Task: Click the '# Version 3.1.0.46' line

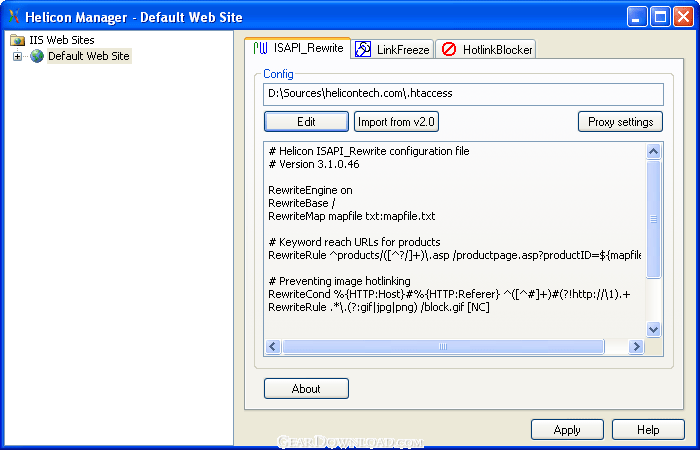Action: (314, 164)
